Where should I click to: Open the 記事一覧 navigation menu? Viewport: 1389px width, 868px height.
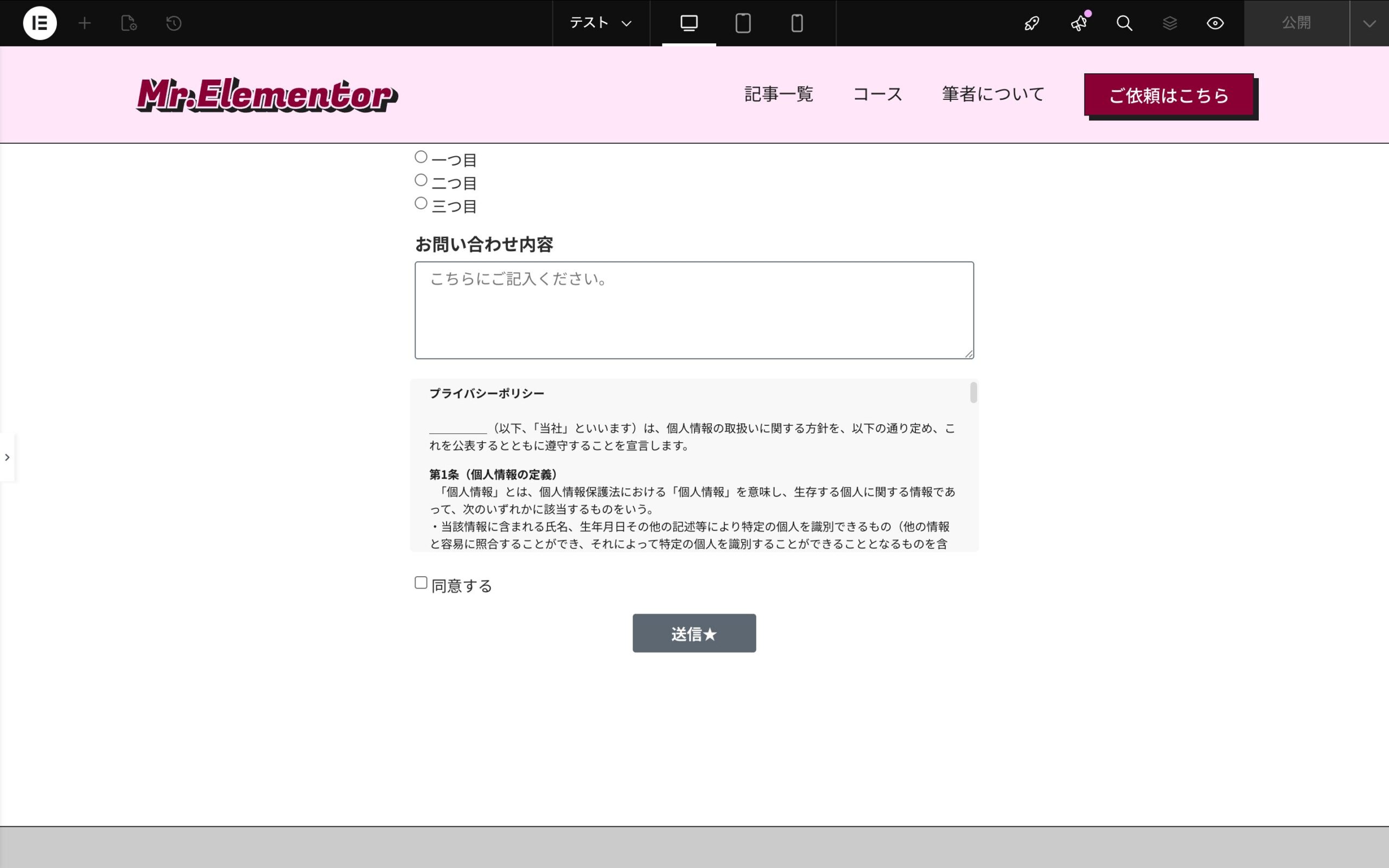tap(778, 93)
